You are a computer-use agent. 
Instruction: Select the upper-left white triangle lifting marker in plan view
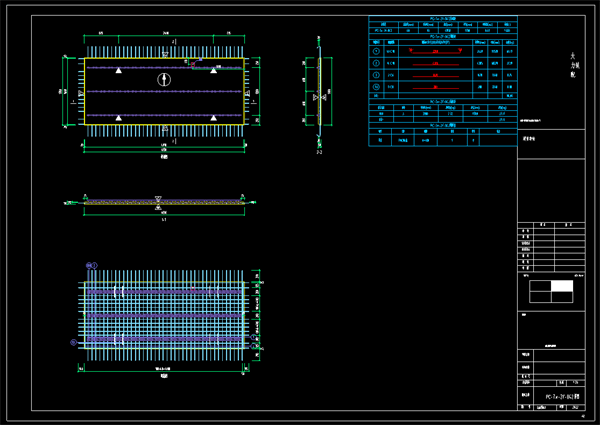[119, 70]
